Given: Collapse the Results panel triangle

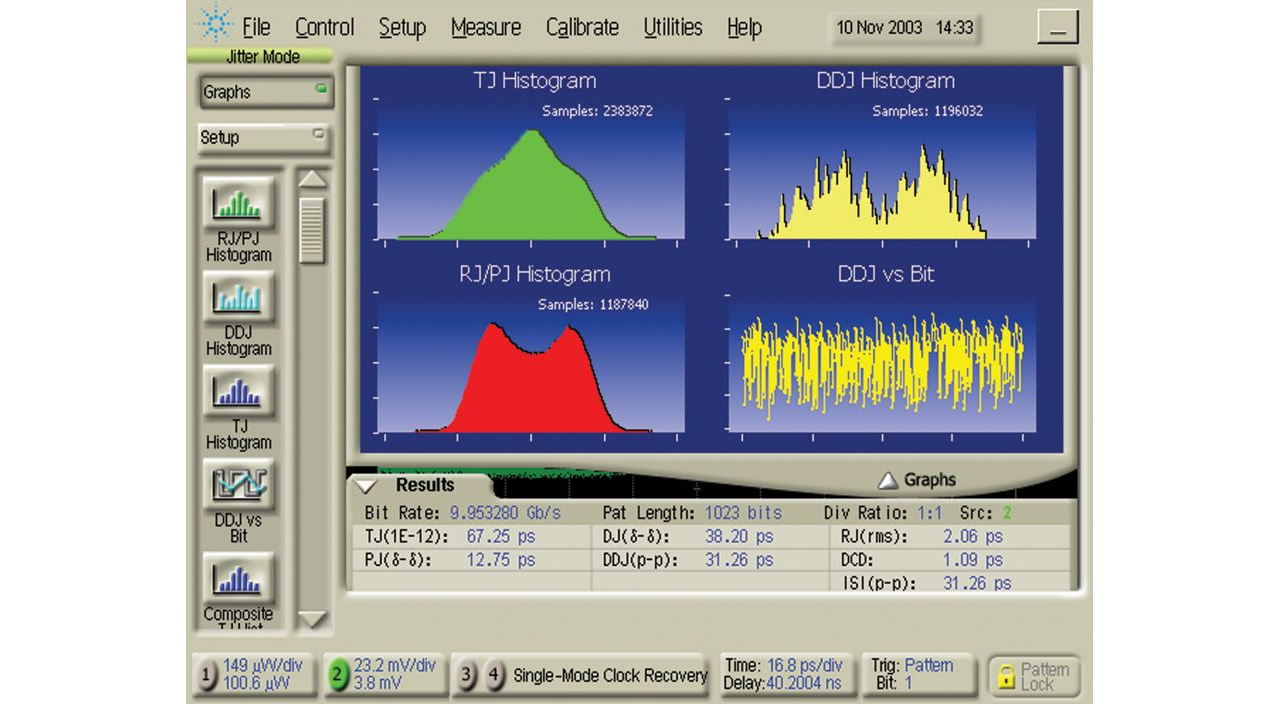Looking at the screenshot, I should click(368, 486).
